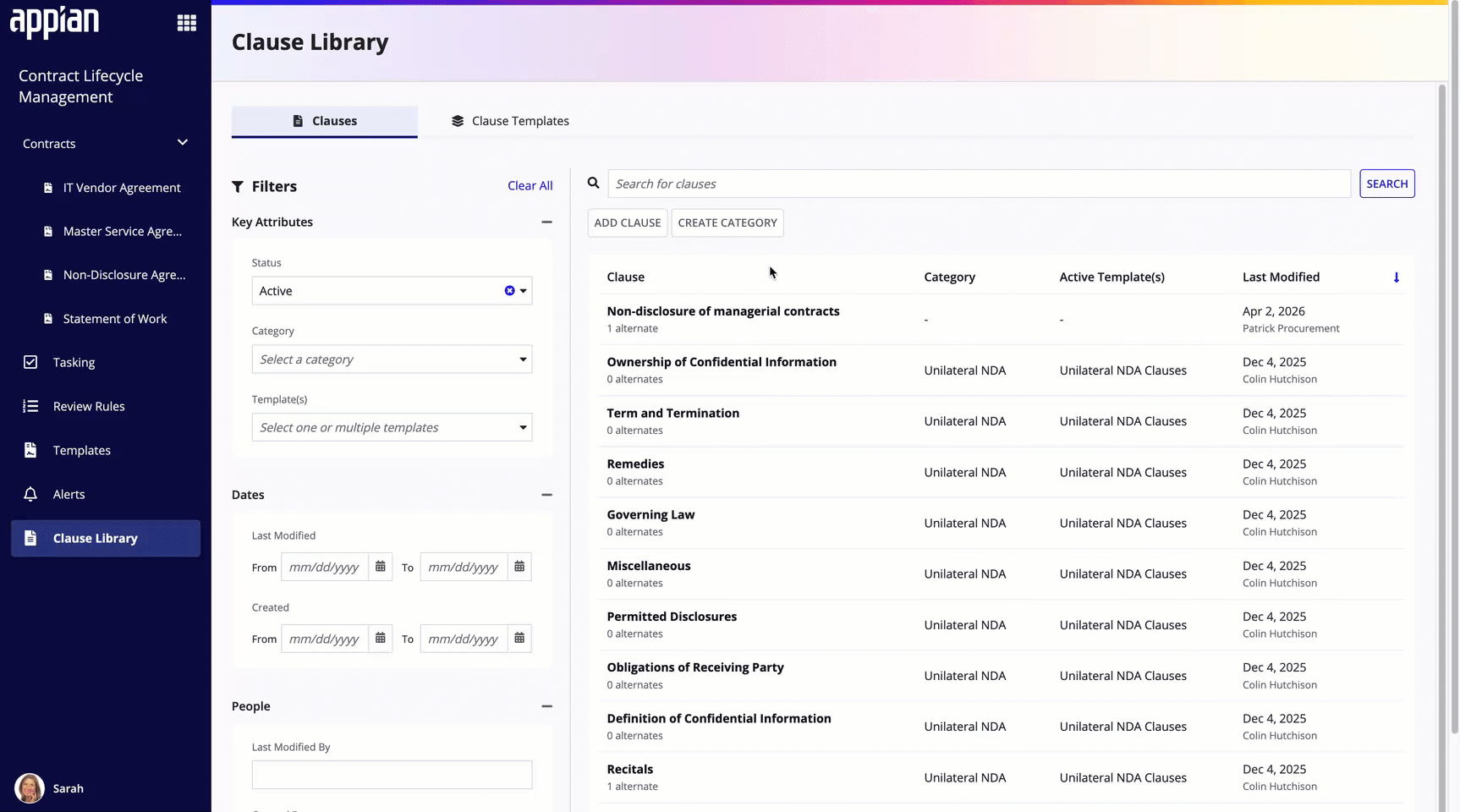
Task: Open Last Modified To calendar picker
Action: [519, 567]
